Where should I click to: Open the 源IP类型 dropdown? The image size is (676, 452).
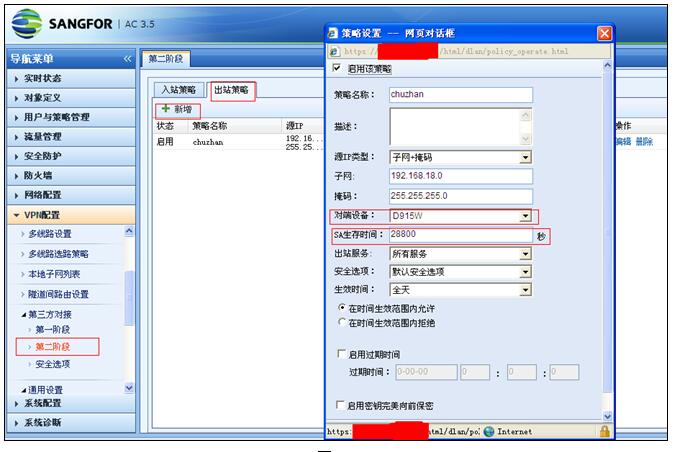point(524,157)
